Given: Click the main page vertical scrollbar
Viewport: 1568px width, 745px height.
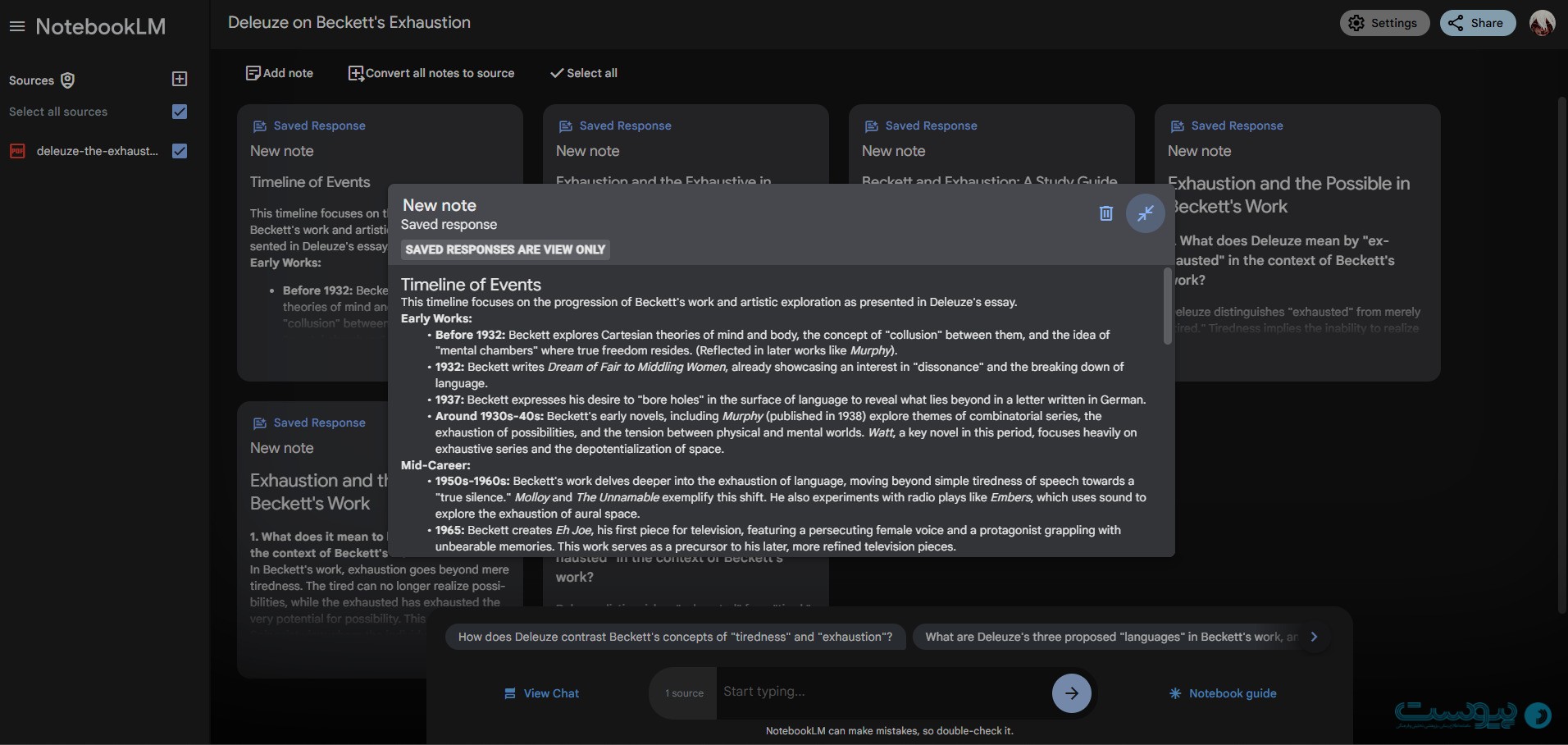Looking at the screenshot, I should (x=1561, y=354).
